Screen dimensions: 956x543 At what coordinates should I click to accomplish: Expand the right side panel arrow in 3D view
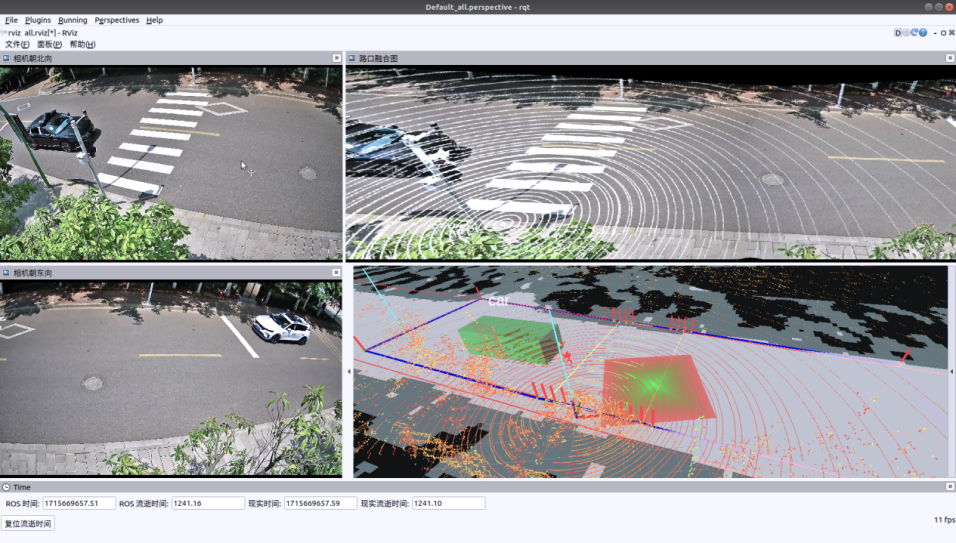[x=951, y=371]
